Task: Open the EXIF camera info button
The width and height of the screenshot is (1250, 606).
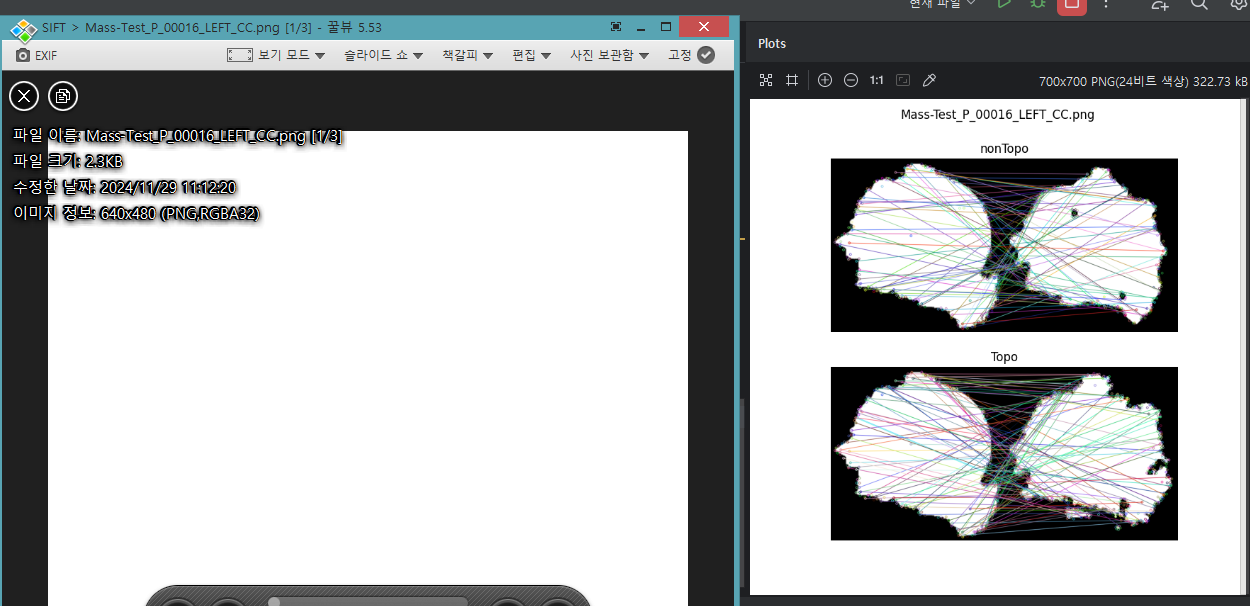Action: click(36, 55)
